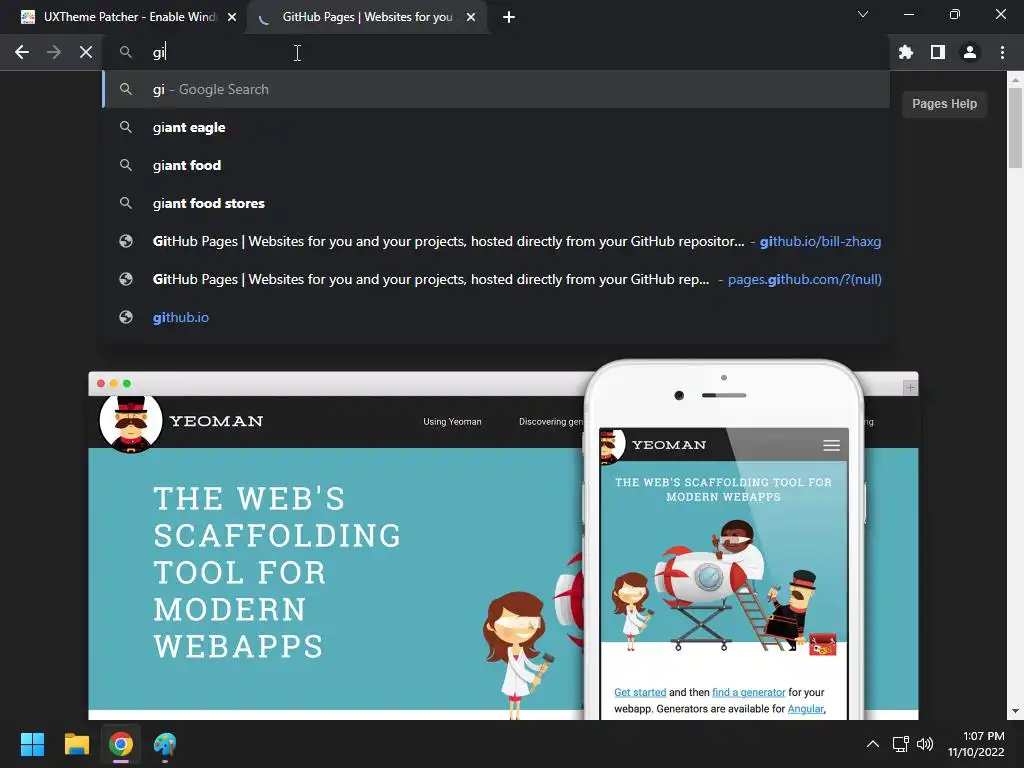The height and width of the screenshot is (768, 1024).
Task: Click the Yeoman mascot logo
Action: (131, 423)
